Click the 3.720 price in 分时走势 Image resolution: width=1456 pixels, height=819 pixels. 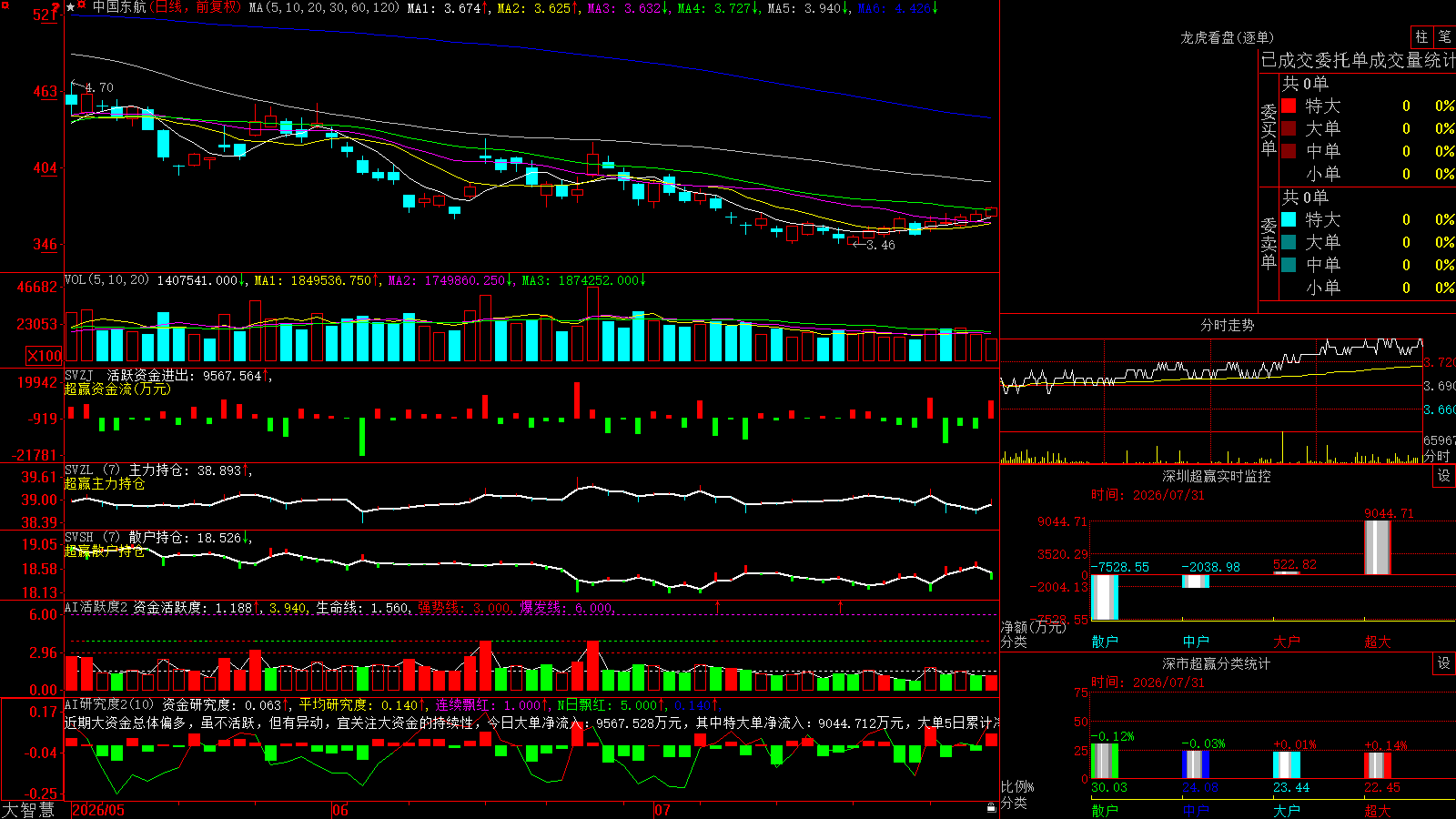pyautogui.click(x=1440, y=362)
